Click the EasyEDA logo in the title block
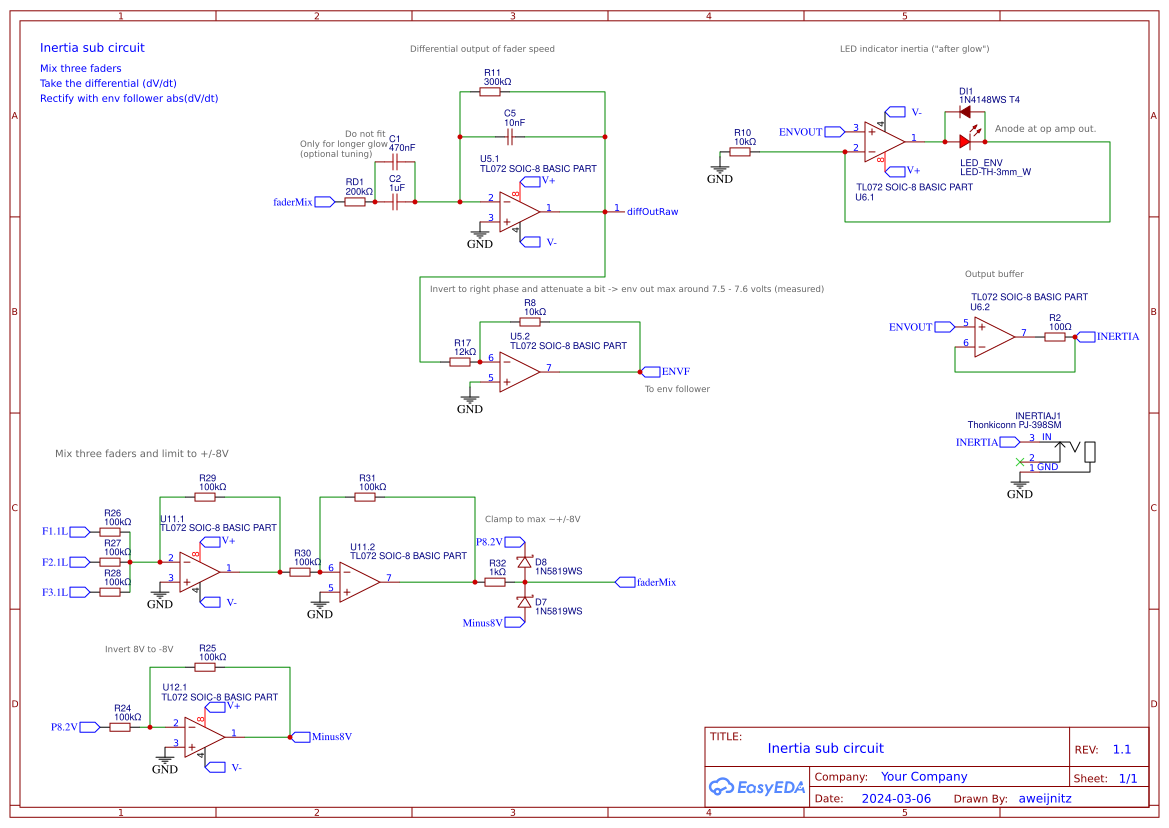Screen dimensions: 1169x828 tap(756, 787)
